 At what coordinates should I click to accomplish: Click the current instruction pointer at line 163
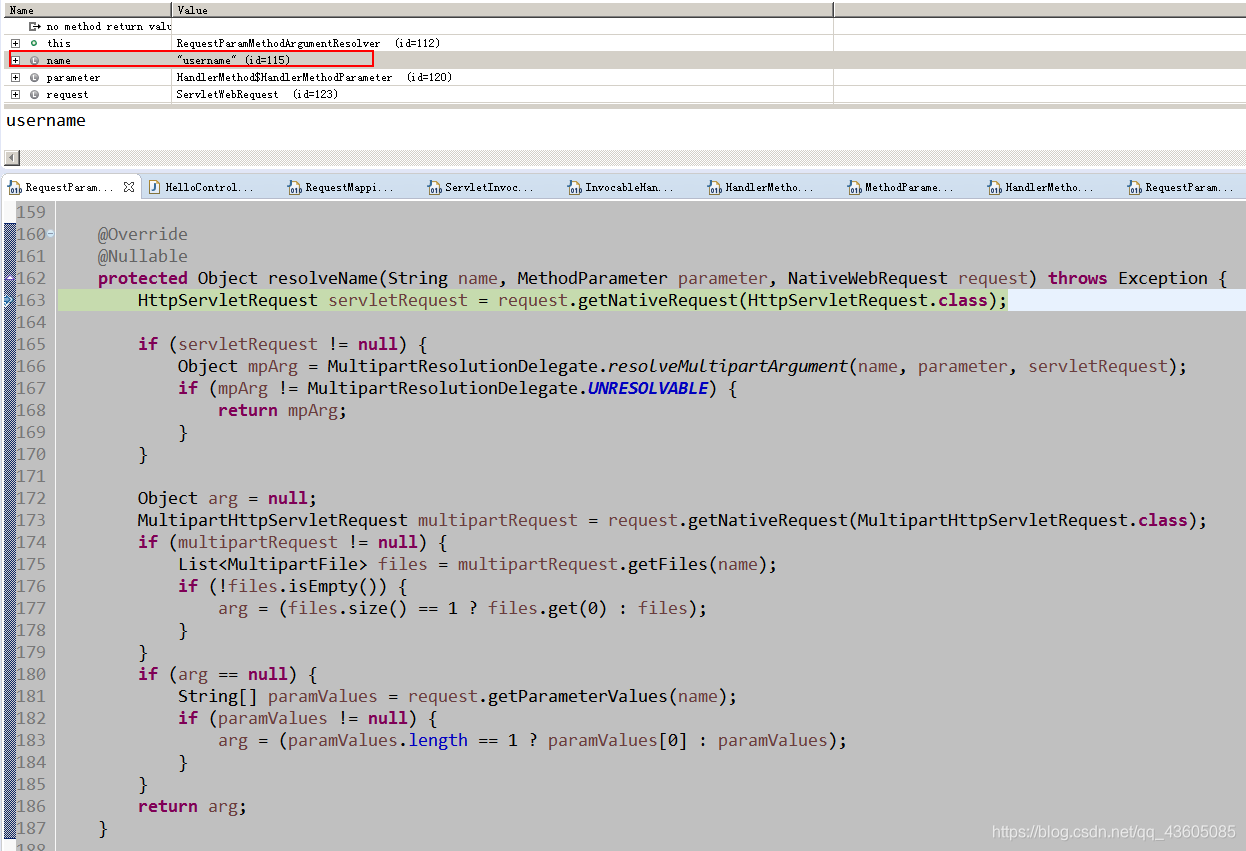pos(8,300)
